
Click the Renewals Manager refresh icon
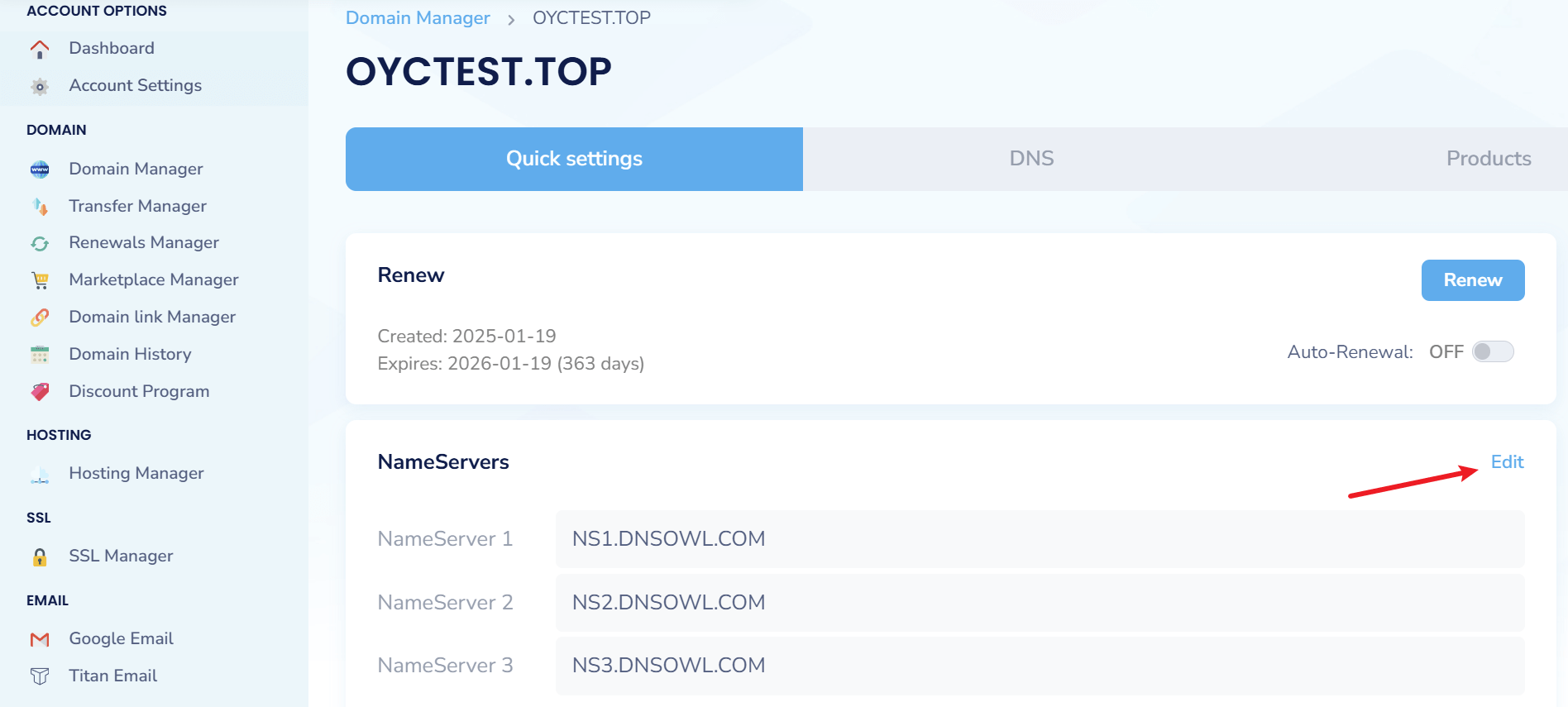pos(40,243)
